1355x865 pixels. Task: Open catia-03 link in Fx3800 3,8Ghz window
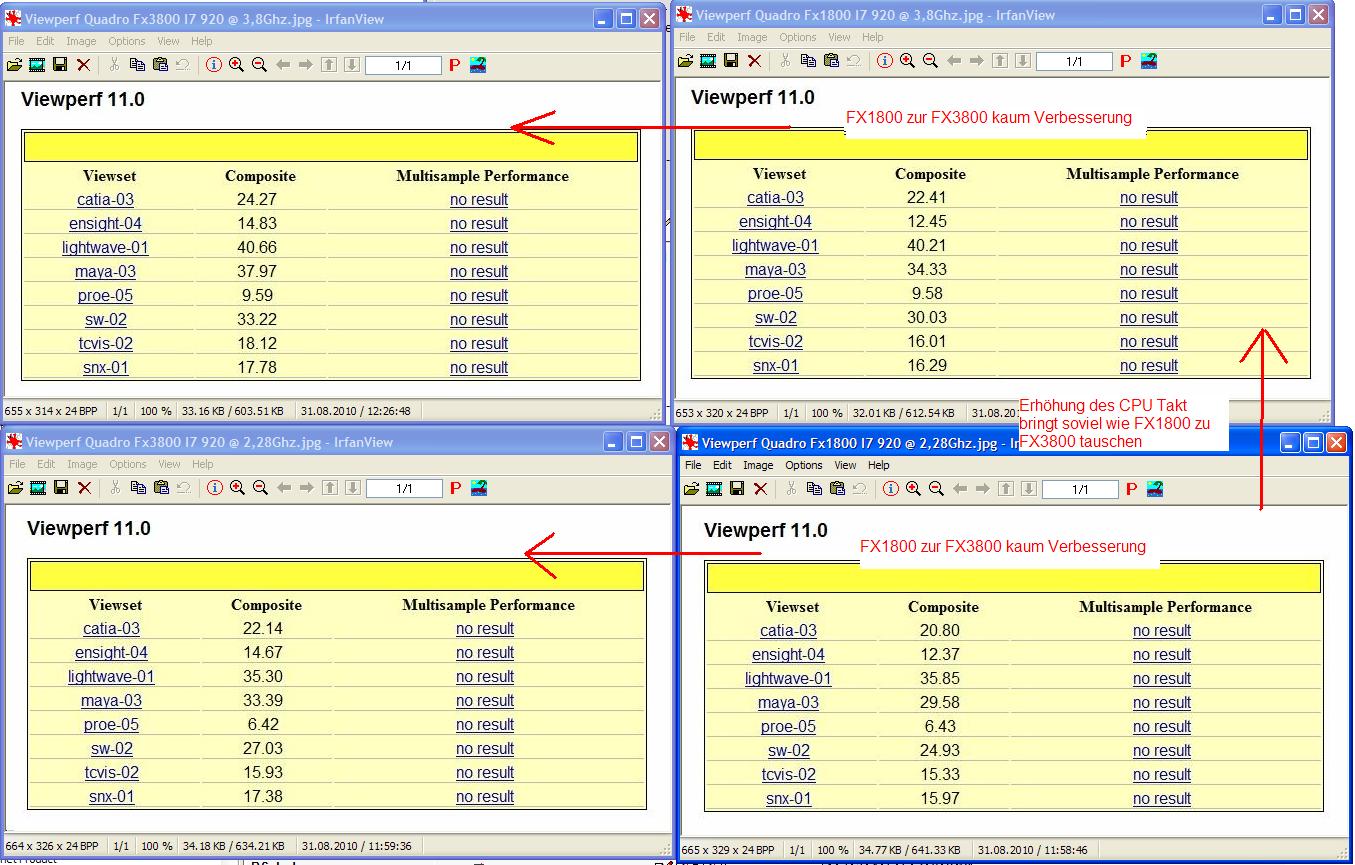(105, 199)
